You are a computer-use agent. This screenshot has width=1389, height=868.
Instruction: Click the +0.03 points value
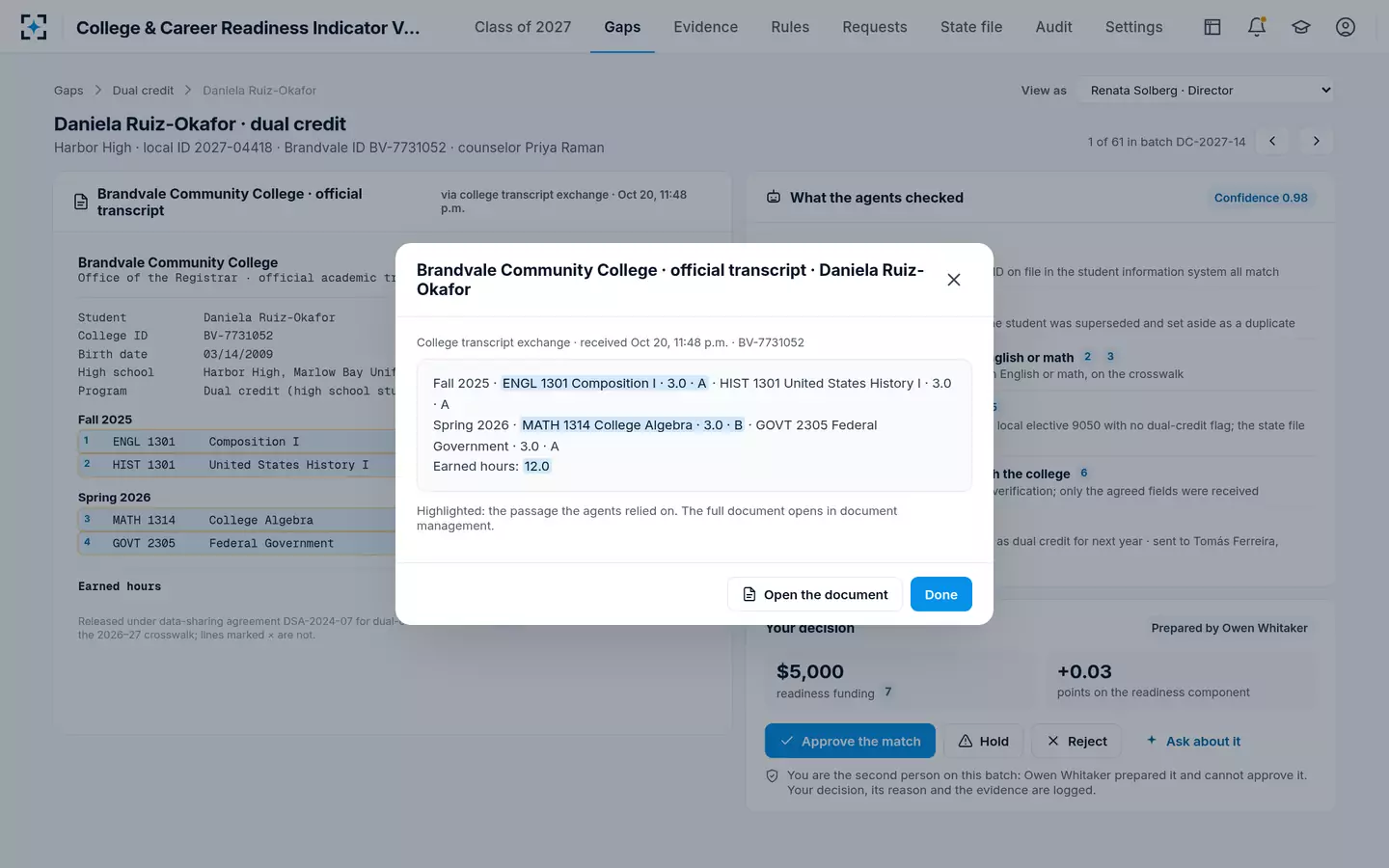1084,671
